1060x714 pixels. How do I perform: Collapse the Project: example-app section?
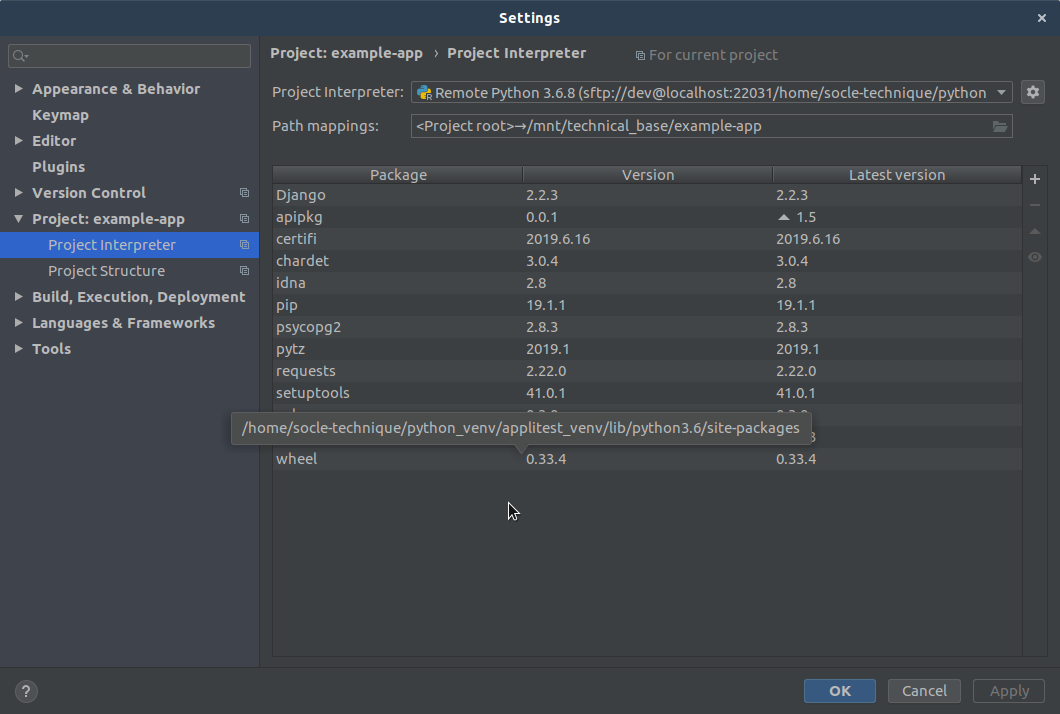click(x=19, y=219)
